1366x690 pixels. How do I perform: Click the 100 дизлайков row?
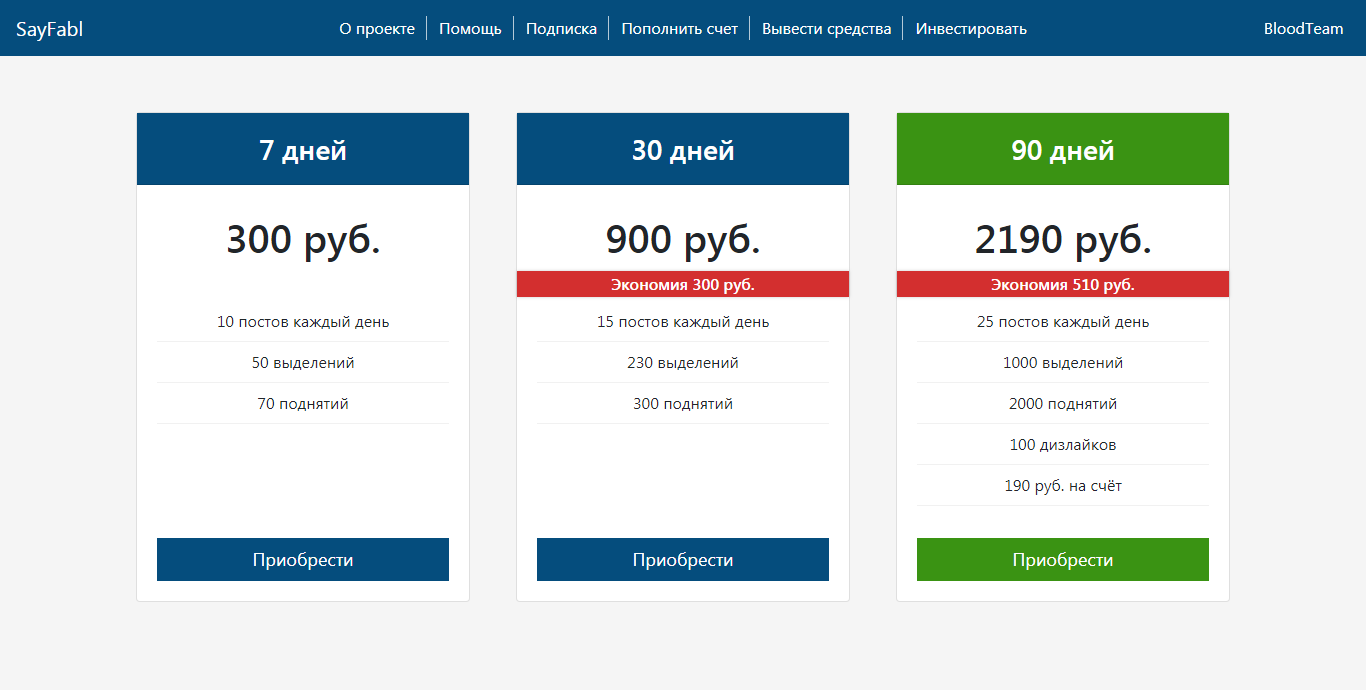tap(1063, 445)
